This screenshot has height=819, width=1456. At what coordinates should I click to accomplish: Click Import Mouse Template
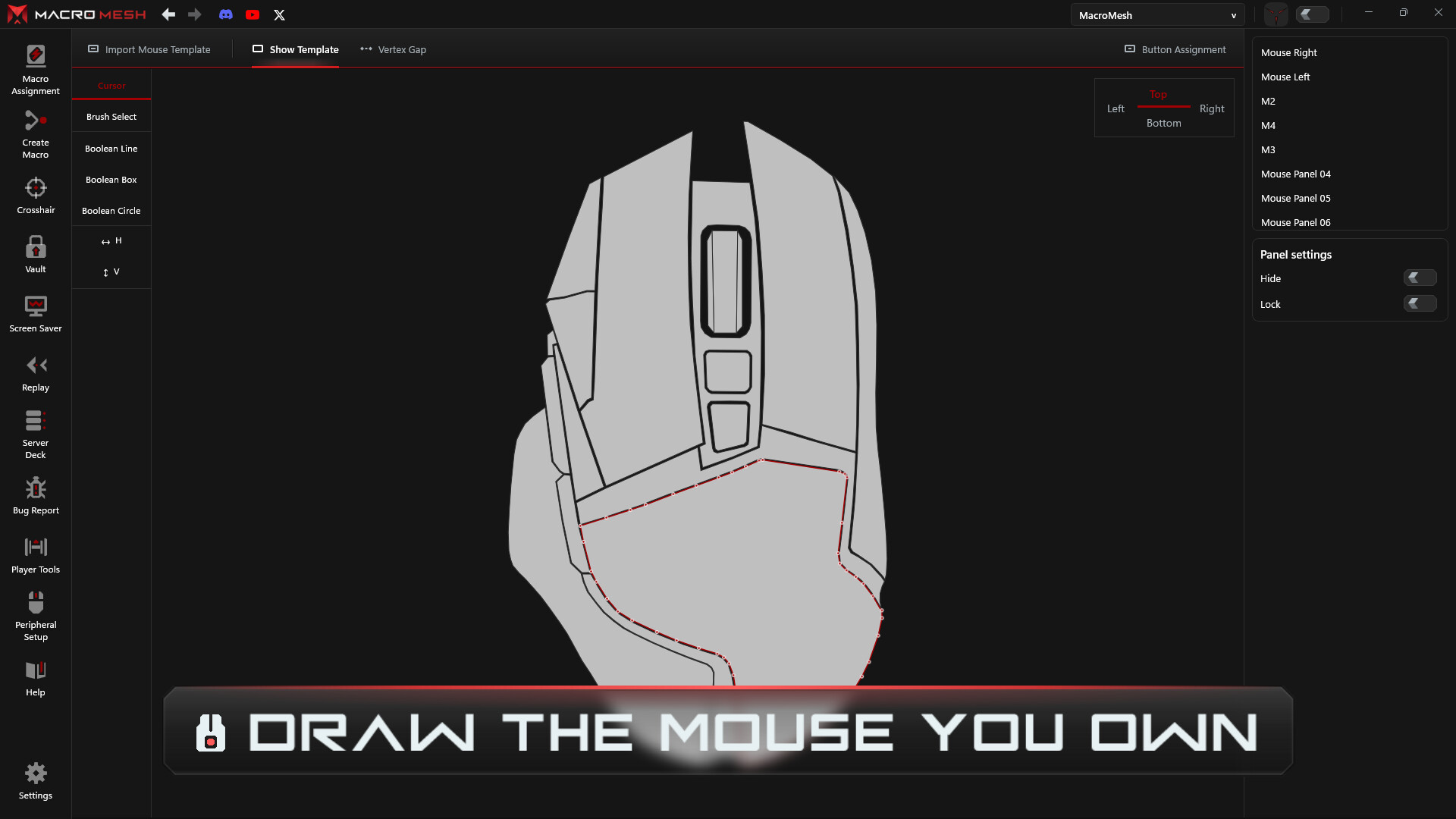pos(149,49)
